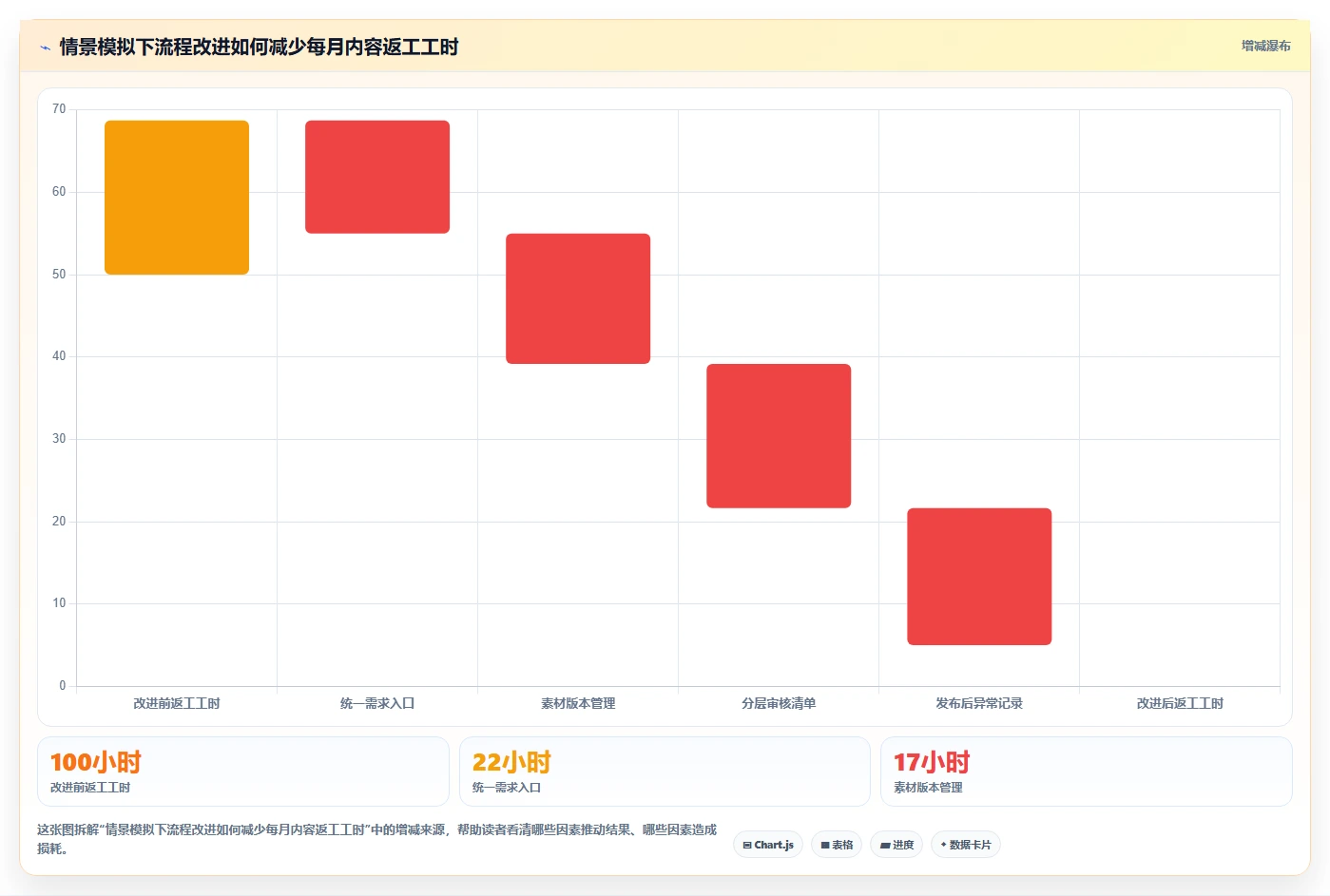Select the red 统一需求入口 waterfall bar

[x=377, y=177]
